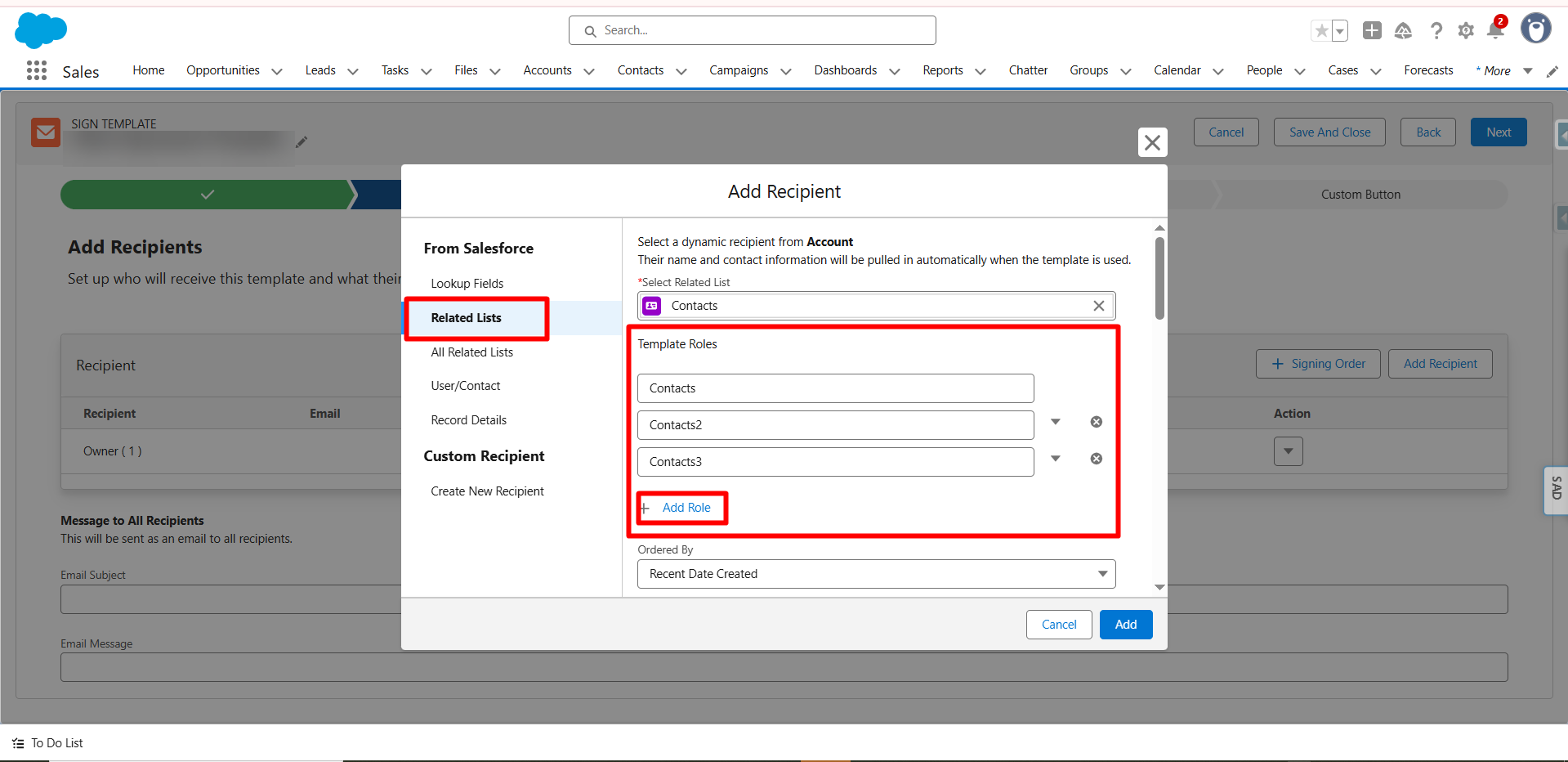This screenshot has width=1568, height=762.
Task: Click the notifications bell icon
Action: pyautogui.click(x=1495, y=31)
